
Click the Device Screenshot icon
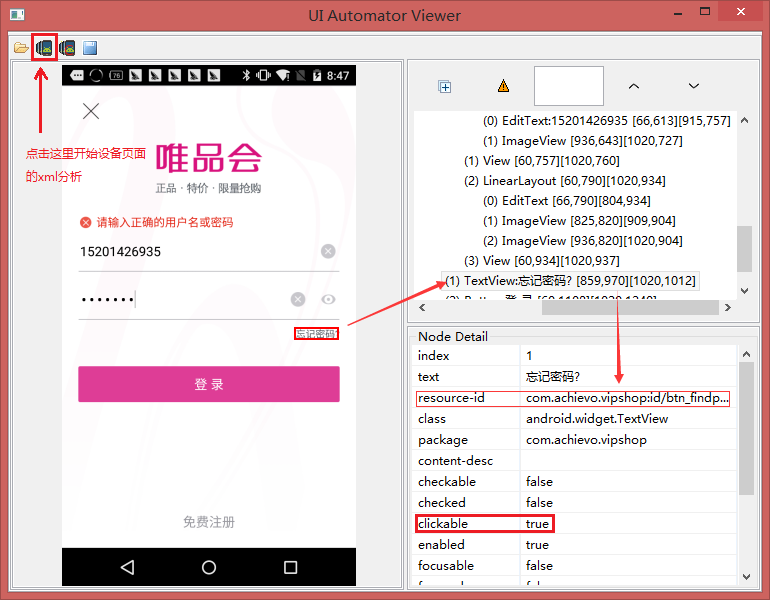coord(44,47)
